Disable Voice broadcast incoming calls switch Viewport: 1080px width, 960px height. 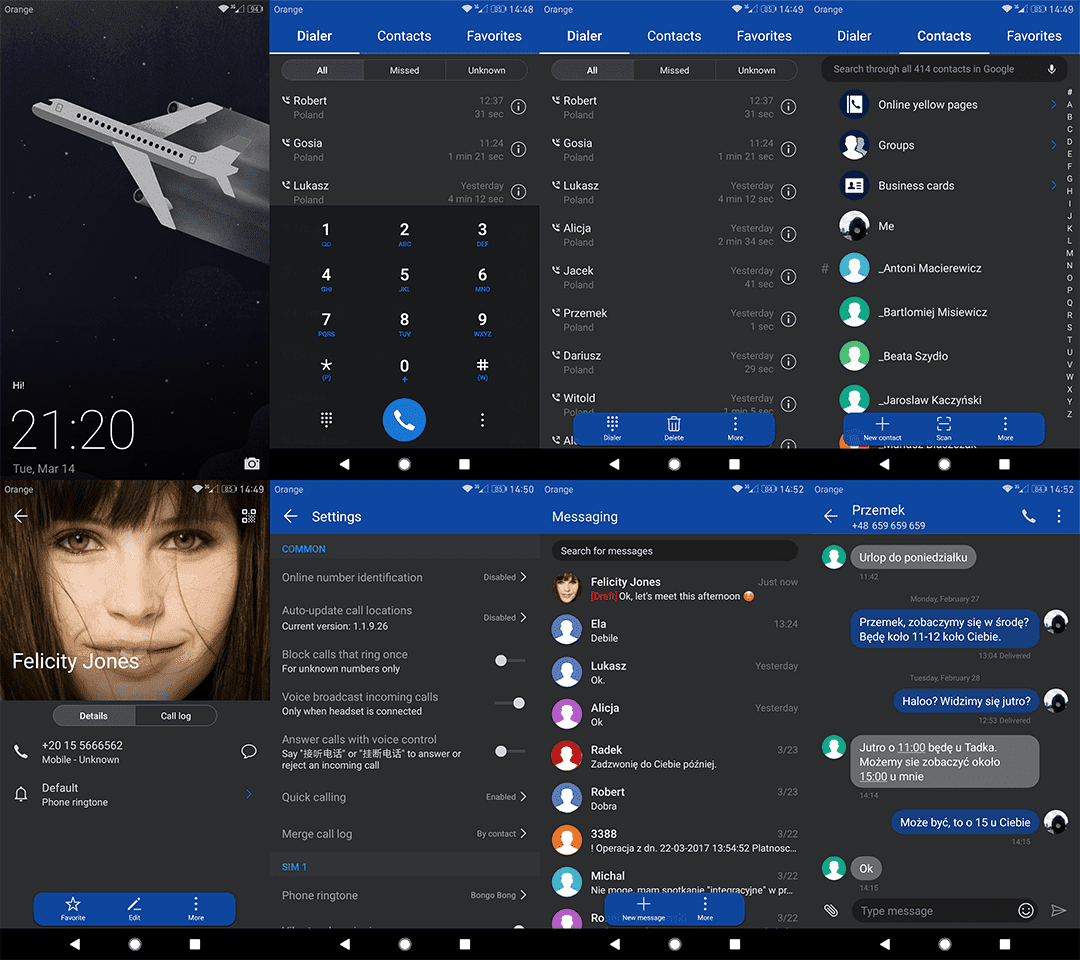510,703
